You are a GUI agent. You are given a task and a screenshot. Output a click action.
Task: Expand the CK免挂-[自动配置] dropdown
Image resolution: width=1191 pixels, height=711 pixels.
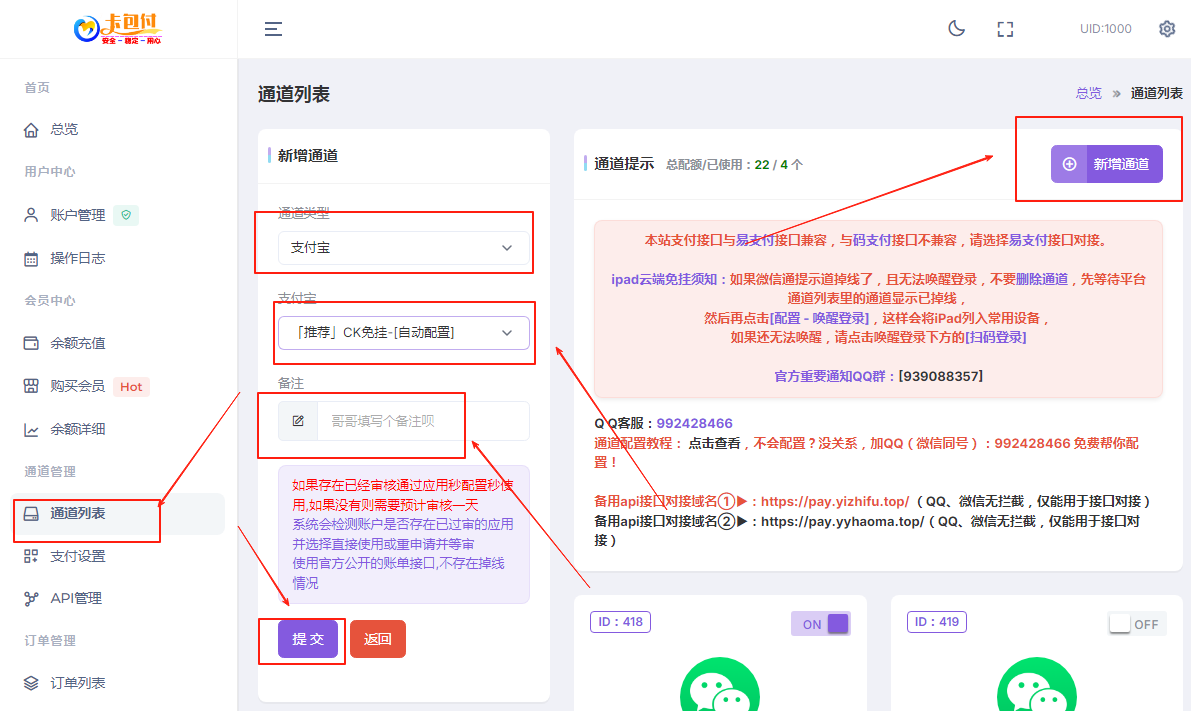(404, 331)
